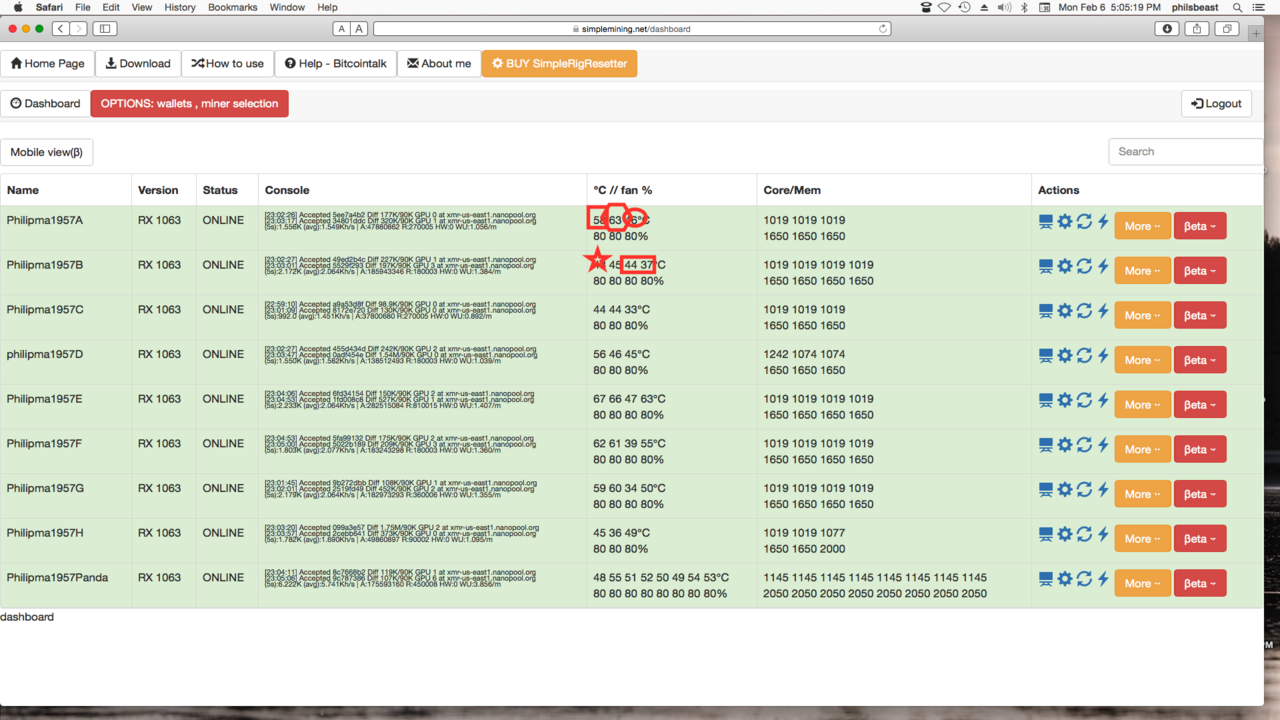Click monitor icon for Philipma1957C
Image resolution: width=1280 pixels, height=720 pixels.
coord(1046,310)
